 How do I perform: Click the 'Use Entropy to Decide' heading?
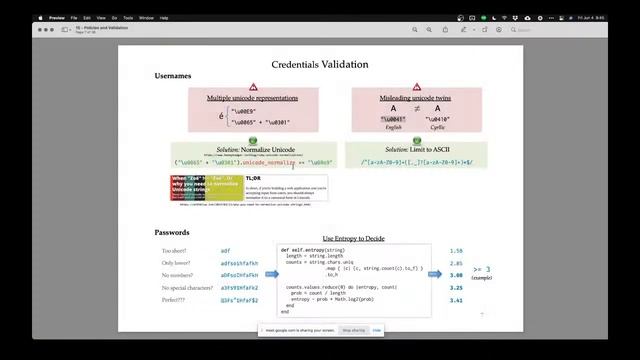click(353, 238)
